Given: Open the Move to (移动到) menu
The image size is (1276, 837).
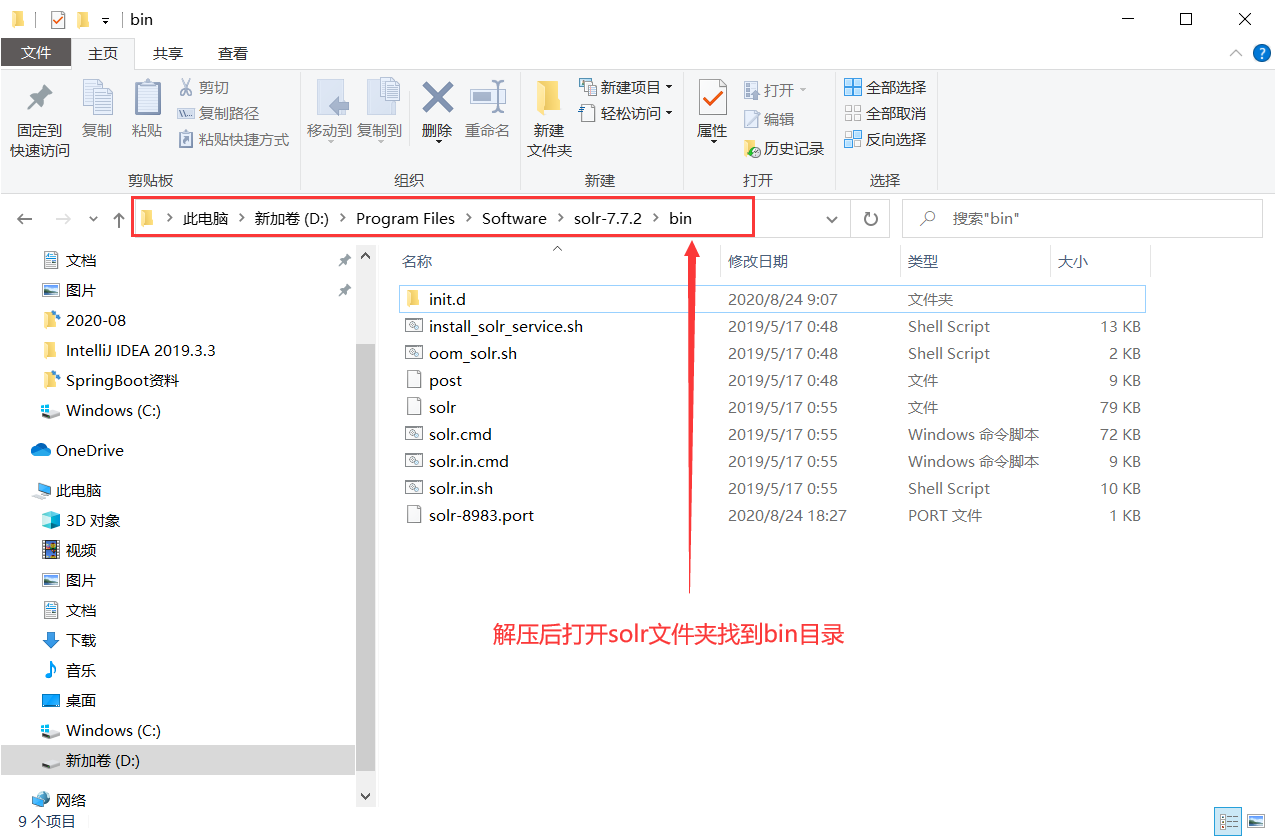Looking at the screenshot, I should tap(329, 111).
